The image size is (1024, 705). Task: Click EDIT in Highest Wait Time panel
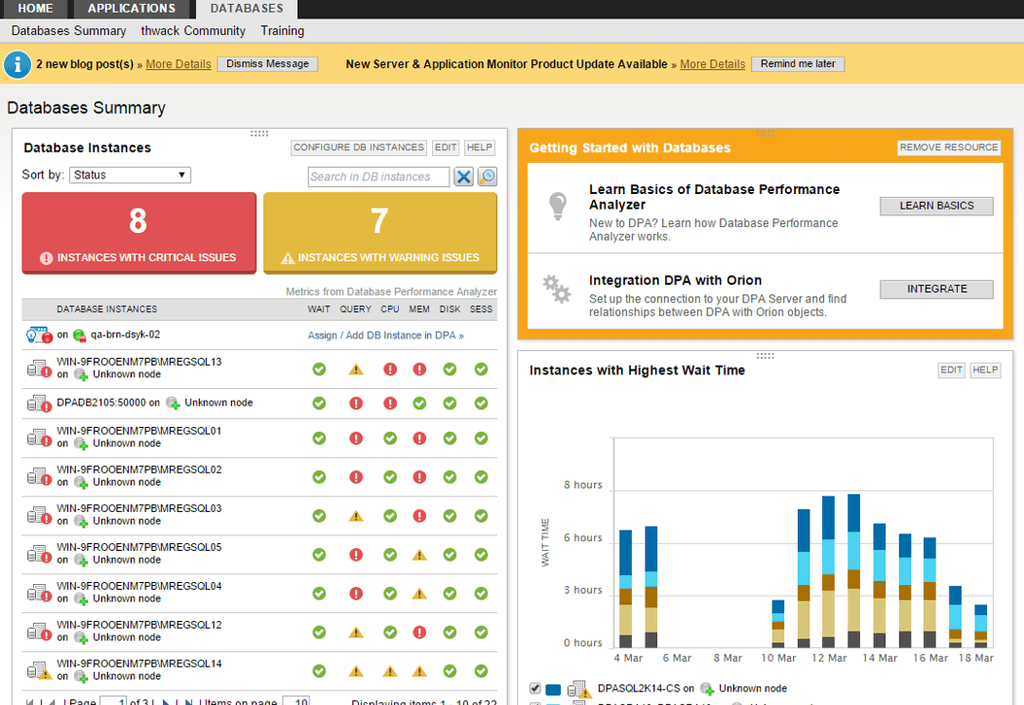[x=952, y=370]
